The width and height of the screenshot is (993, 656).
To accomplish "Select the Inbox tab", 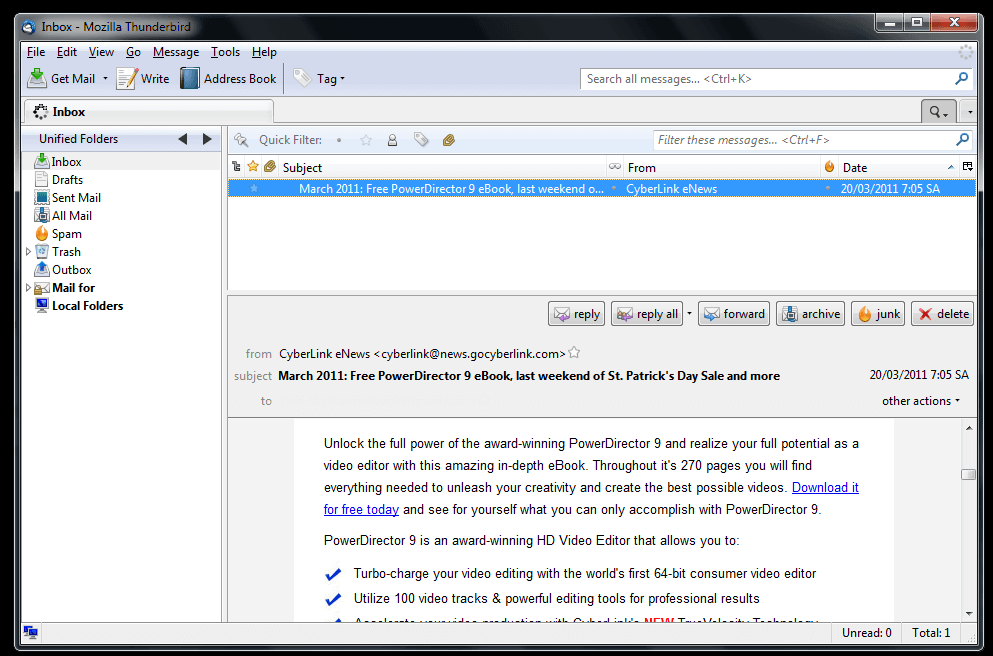I will tap(149, 112).
